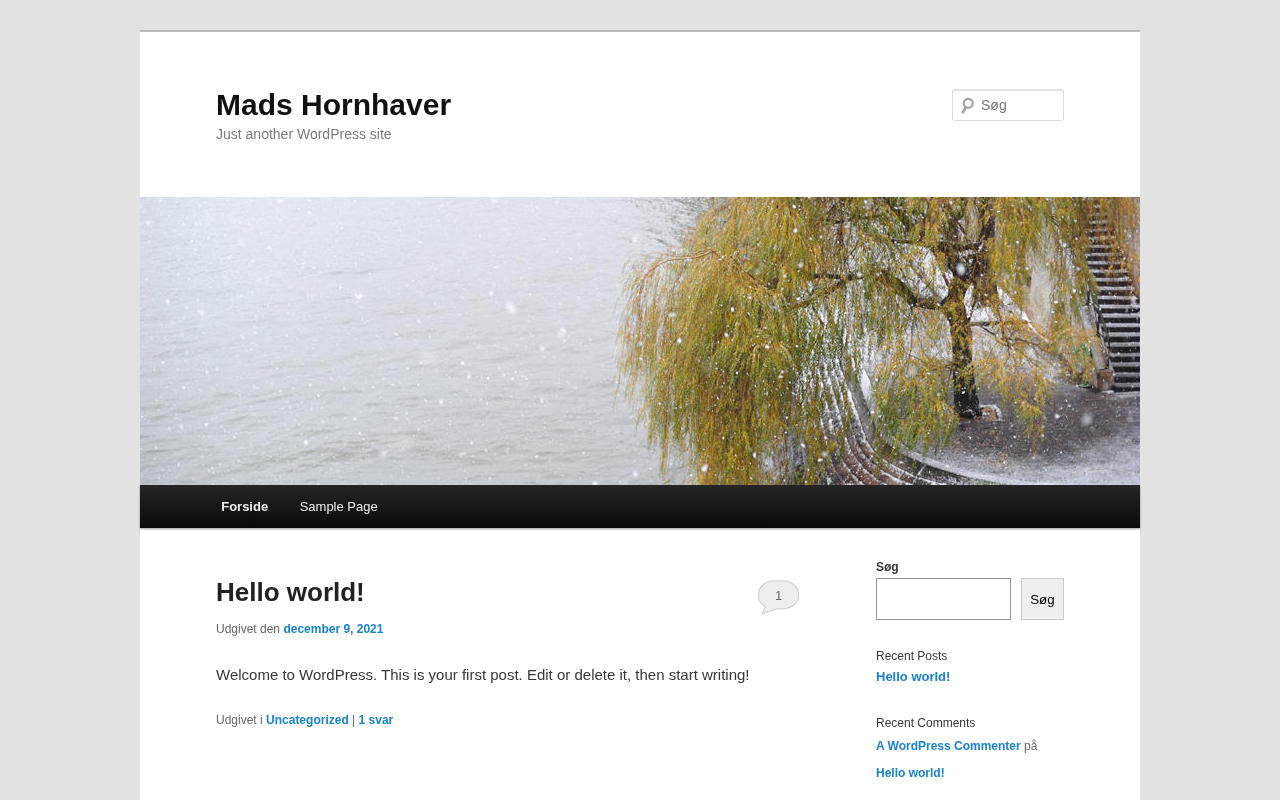Focus the header Søg search field
Image resolution: width=1280 pixels, height=800 pixels.
(1008, 105)
